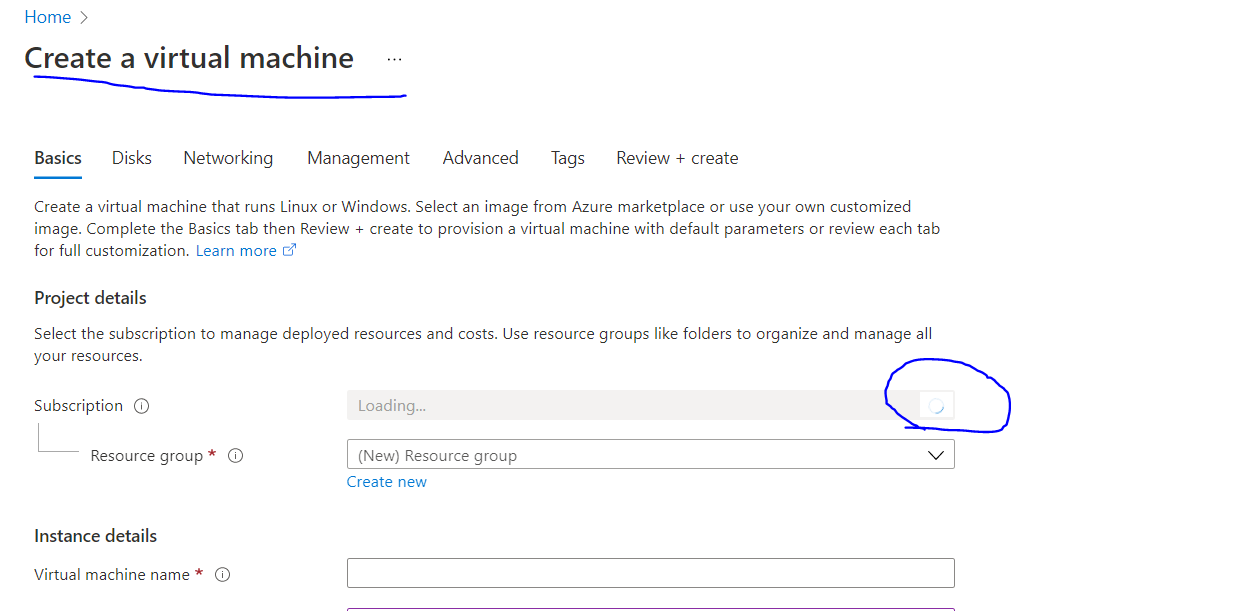This screenshot has width=1254, height=611.
Task: Click the info icon beside Resource group
Action: pos(236,456)
